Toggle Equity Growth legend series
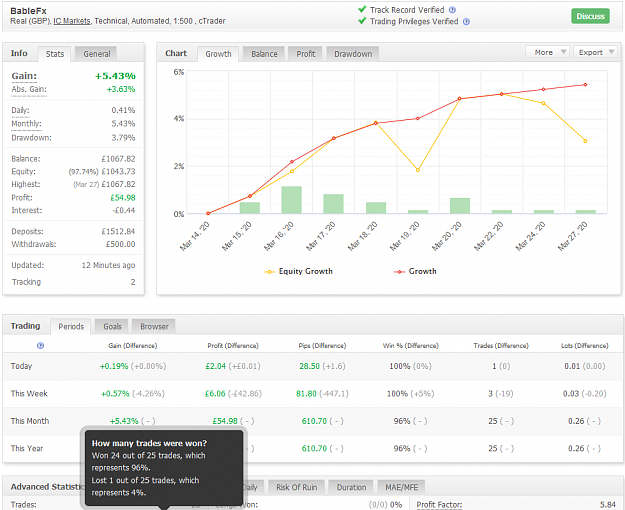Viewport: 625px width, 510px height. 298,271
